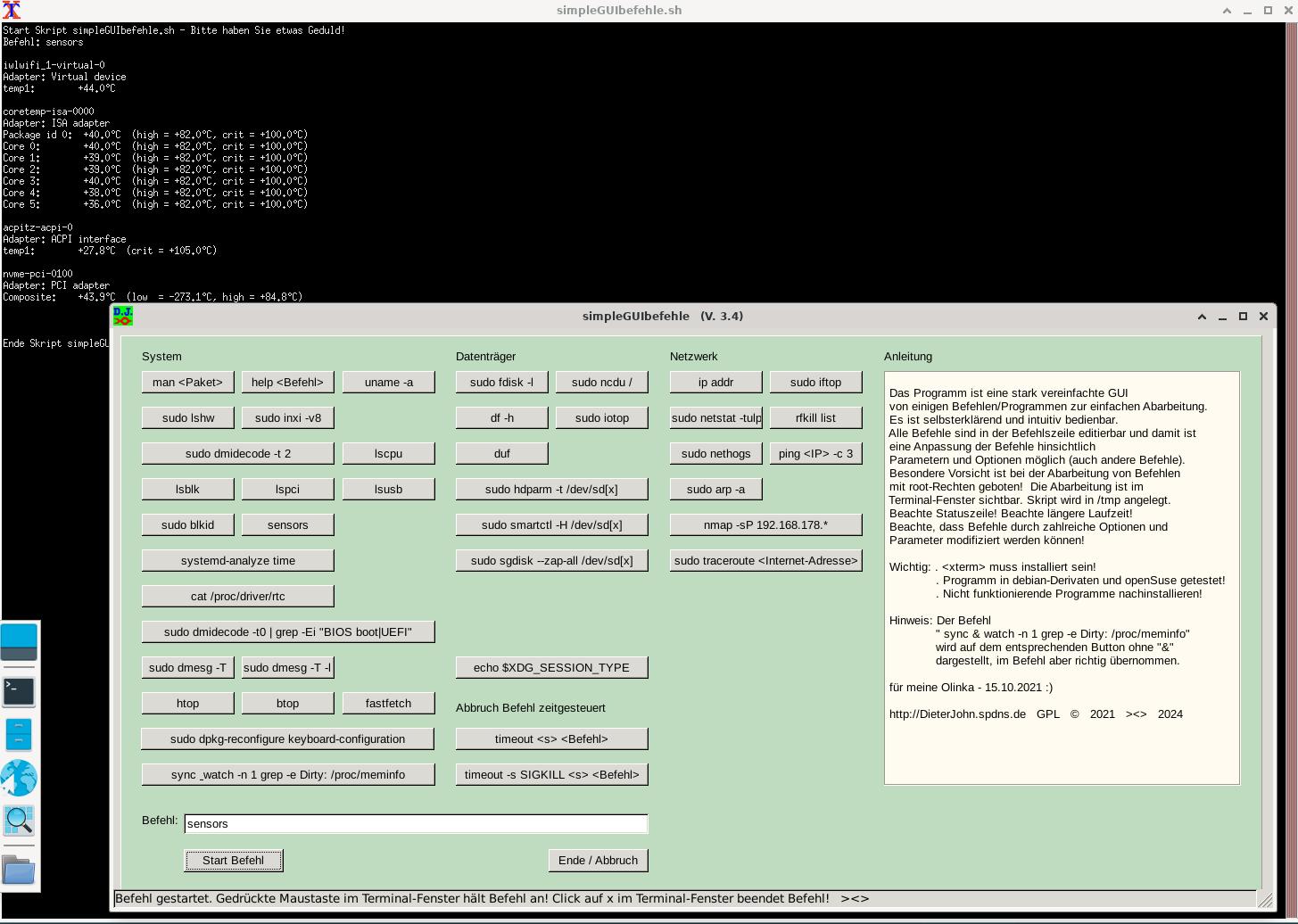Choose 'ping <IP> -c 3' button

(816, 453)
